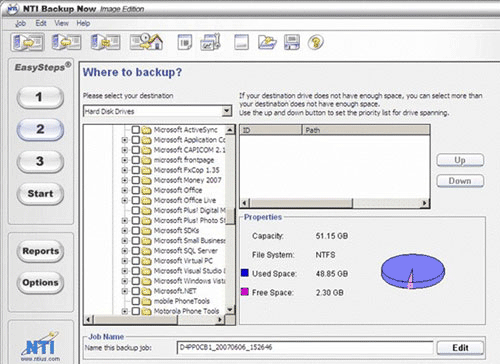
Task: Click the blue Used Space color swatch
Action: tap(245, 273)
